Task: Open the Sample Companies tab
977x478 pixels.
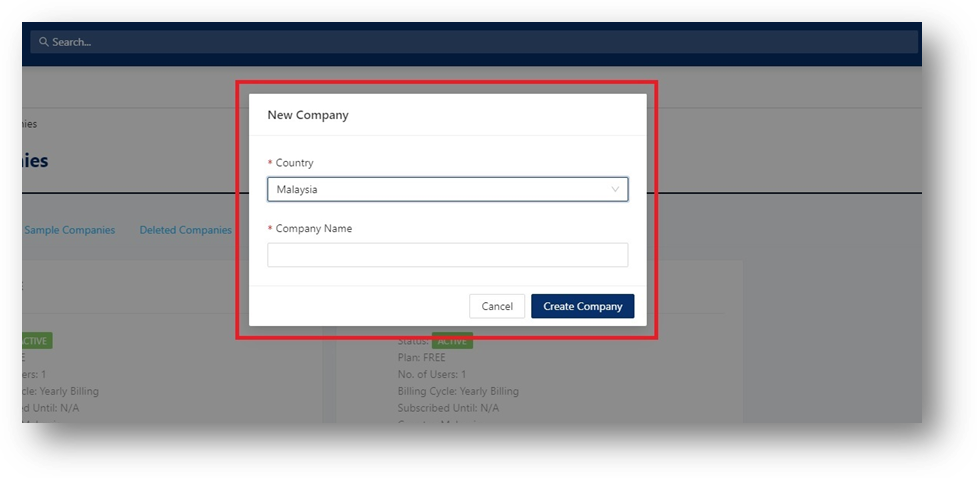Action: tap(69, 230)
